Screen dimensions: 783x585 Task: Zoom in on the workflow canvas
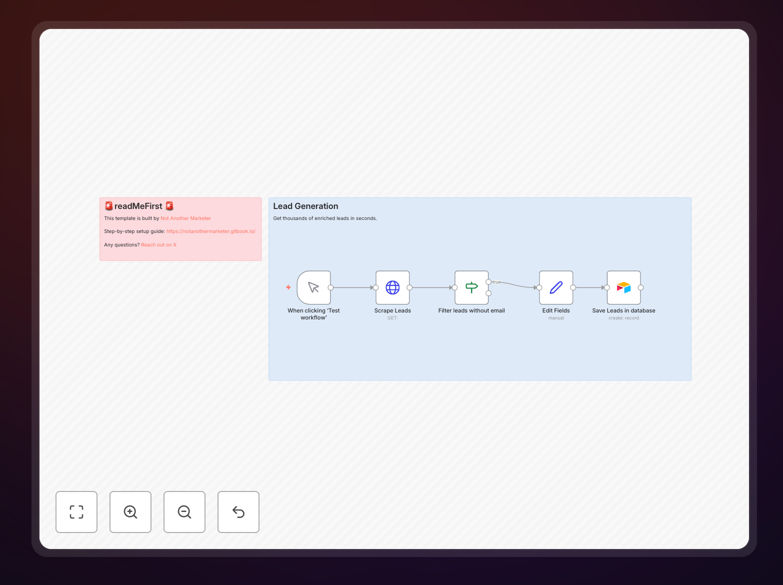[130, 512]
